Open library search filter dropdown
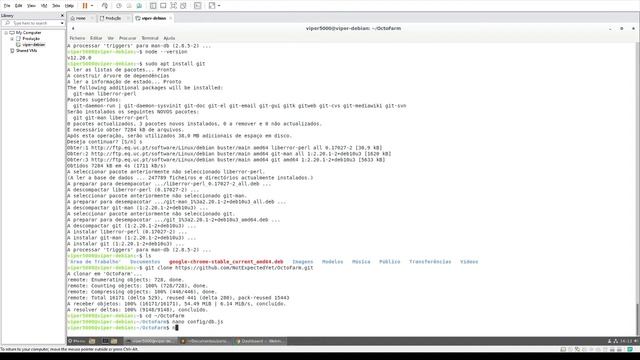The height and width of the screenshot is (360, 640). [x=62, y=23]
